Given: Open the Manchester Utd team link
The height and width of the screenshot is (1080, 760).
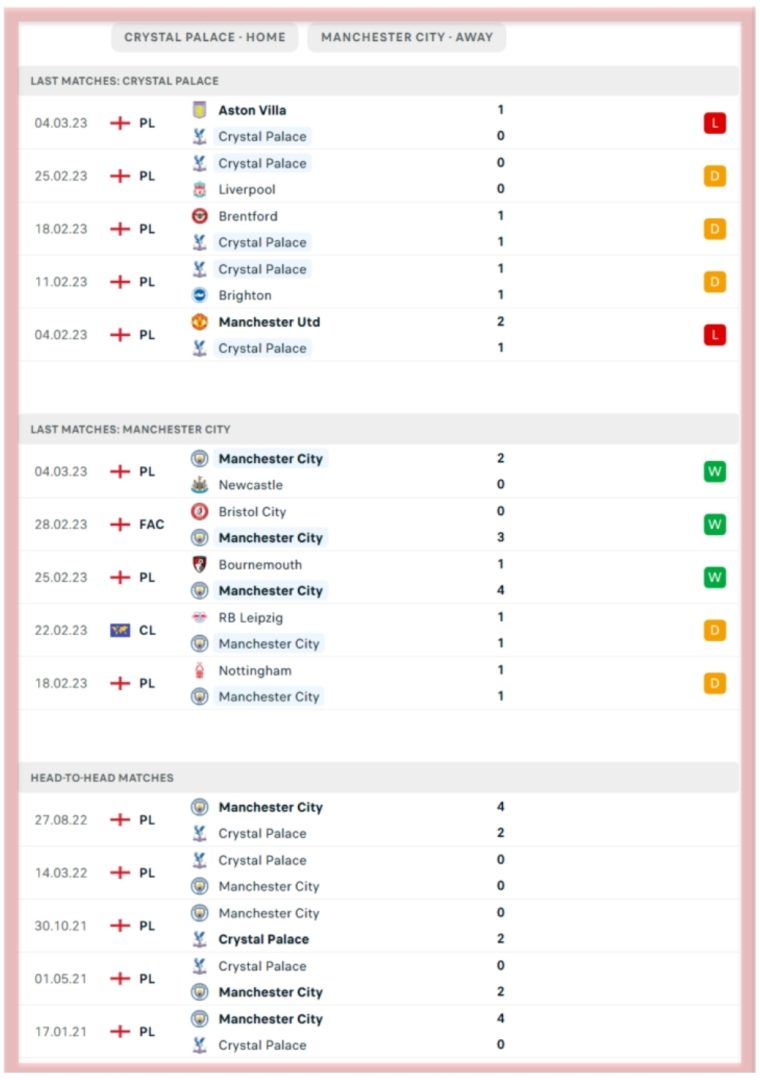Looking at the screenshot, I should [x=269, y=322].
